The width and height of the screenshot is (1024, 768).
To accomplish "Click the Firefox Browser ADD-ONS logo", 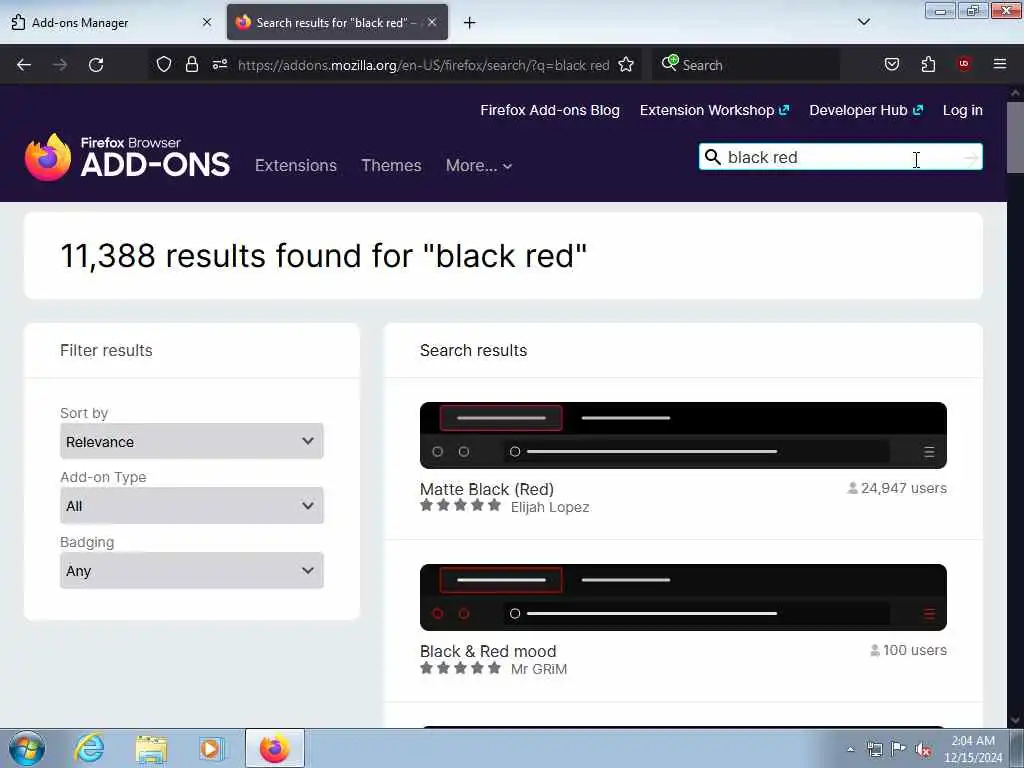I will coord(127,157).
